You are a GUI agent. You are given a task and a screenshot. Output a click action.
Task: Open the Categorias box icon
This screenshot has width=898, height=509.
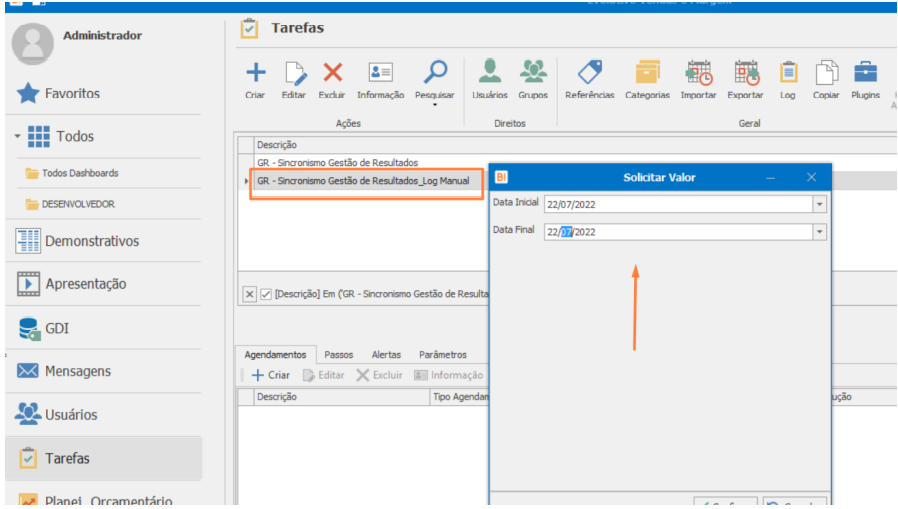(647, 73)
